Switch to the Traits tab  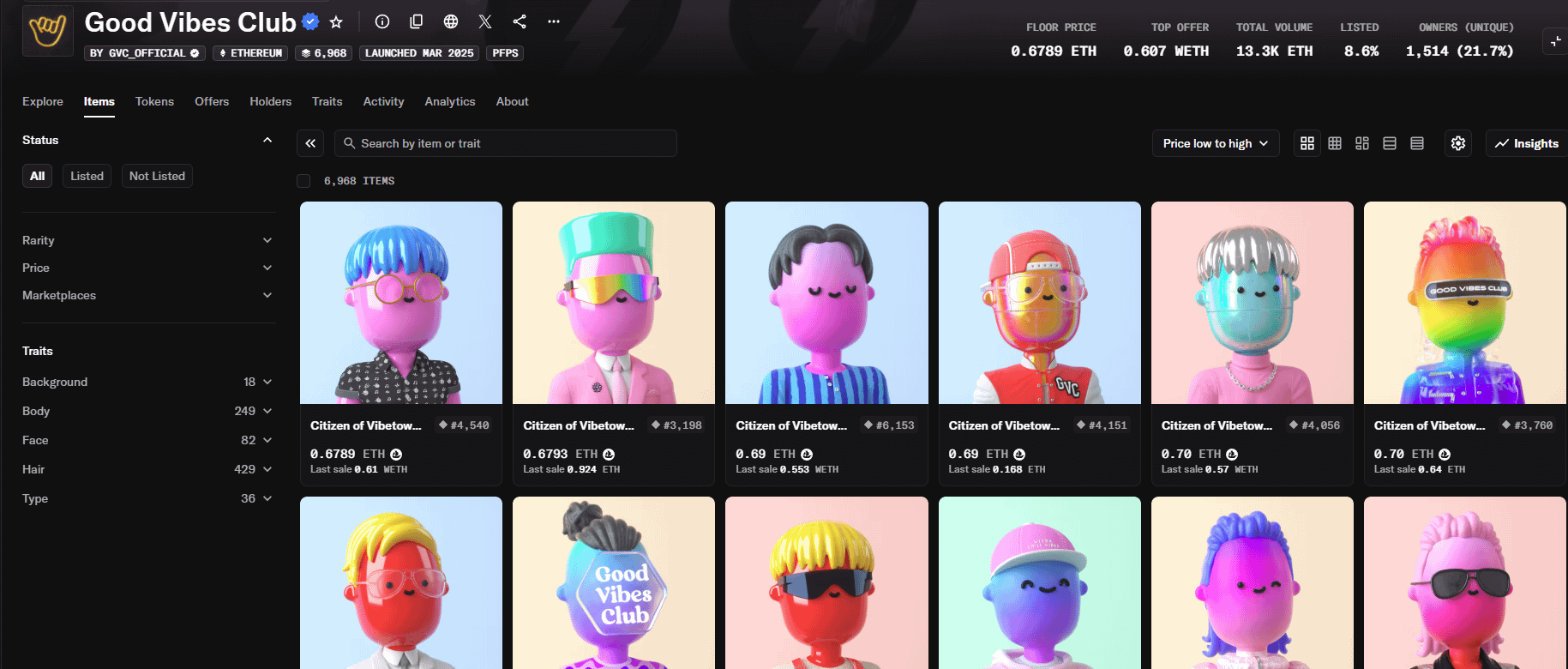pos(327,101)
